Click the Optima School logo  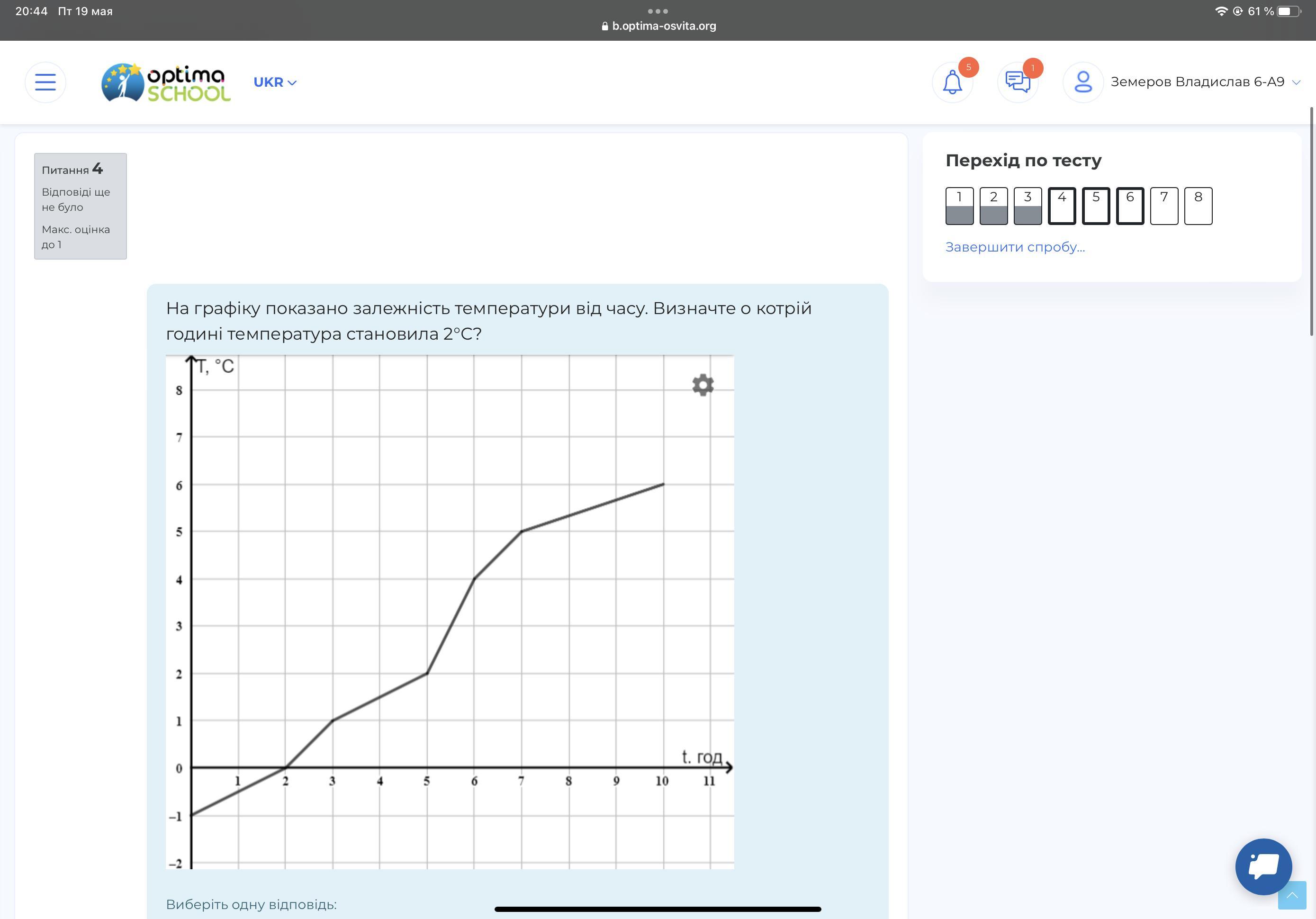click(166, 82)
